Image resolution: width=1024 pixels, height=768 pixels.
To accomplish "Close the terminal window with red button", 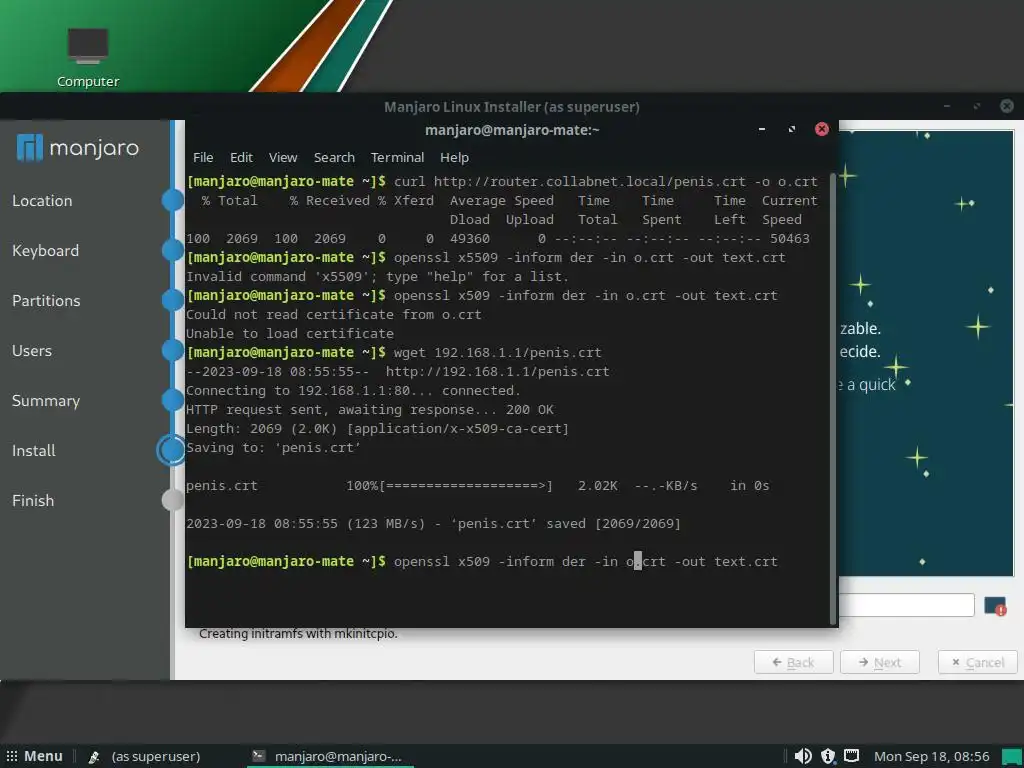I will point(822,129).
